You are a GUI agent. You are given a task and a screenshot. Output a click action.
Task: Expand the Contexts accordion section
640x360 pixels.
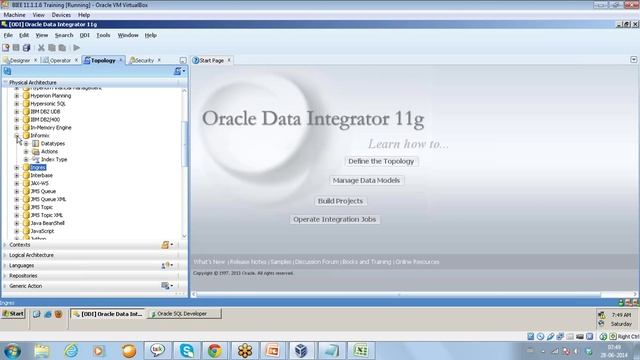(x=5, y=245)
